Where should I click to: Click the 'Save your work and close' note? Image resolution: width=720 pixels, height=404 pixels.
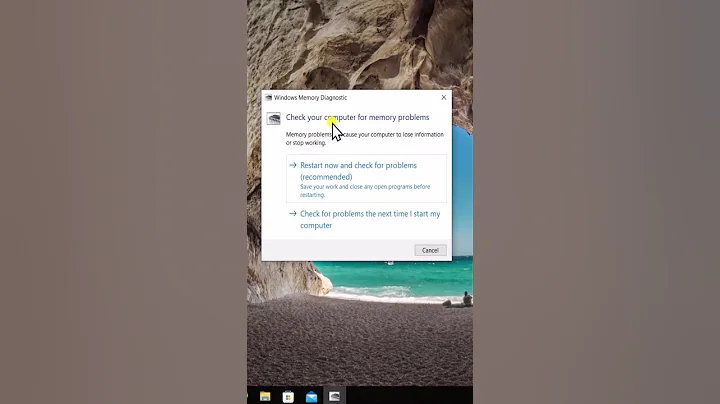pyautogui.click(x=365, y=191)
